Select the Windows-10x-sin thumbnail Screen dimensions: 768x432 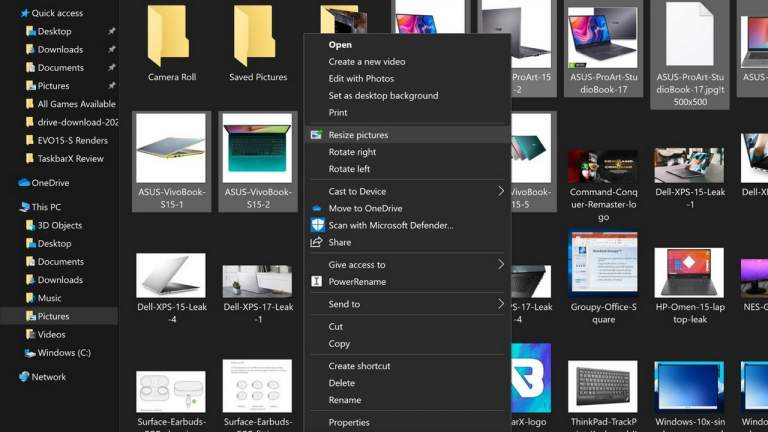[689, 386]
